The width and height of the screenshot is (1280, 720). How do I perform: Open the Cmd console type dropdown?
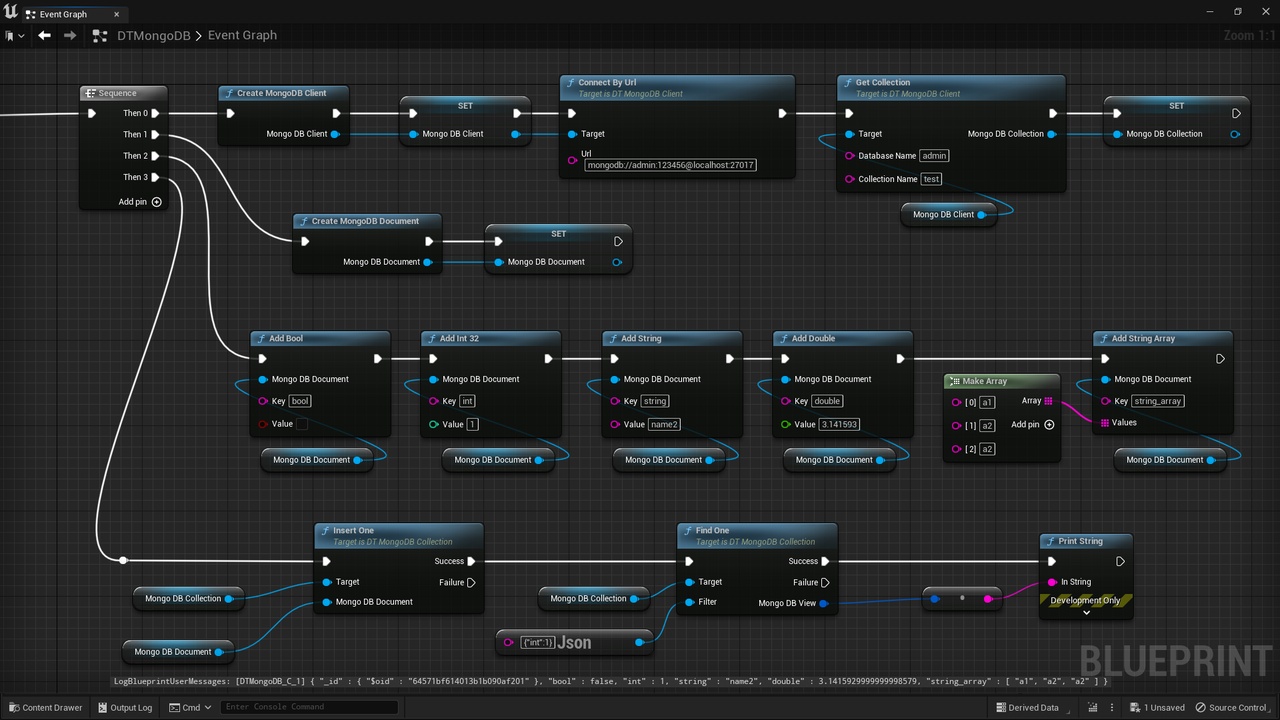[190, 708]
